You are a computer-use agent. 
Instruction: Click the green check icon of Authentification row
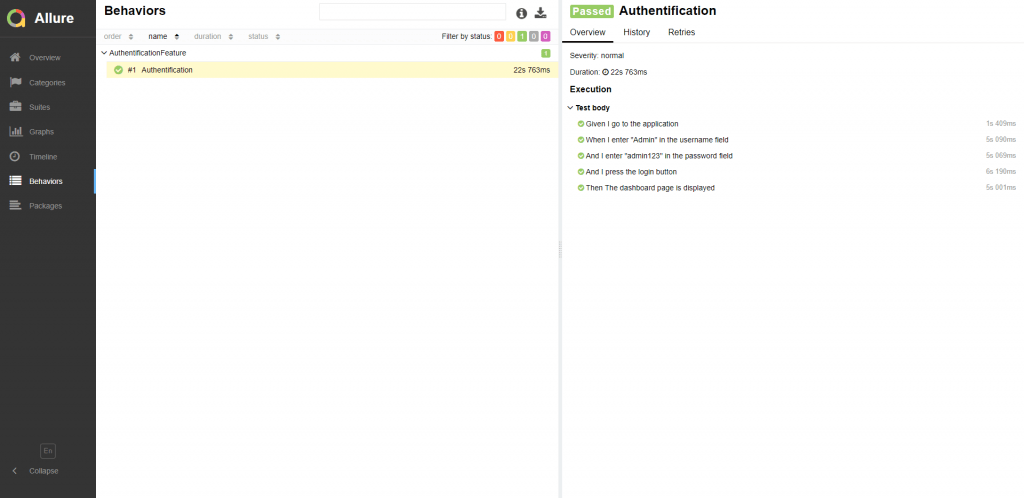tap(118, 70)
